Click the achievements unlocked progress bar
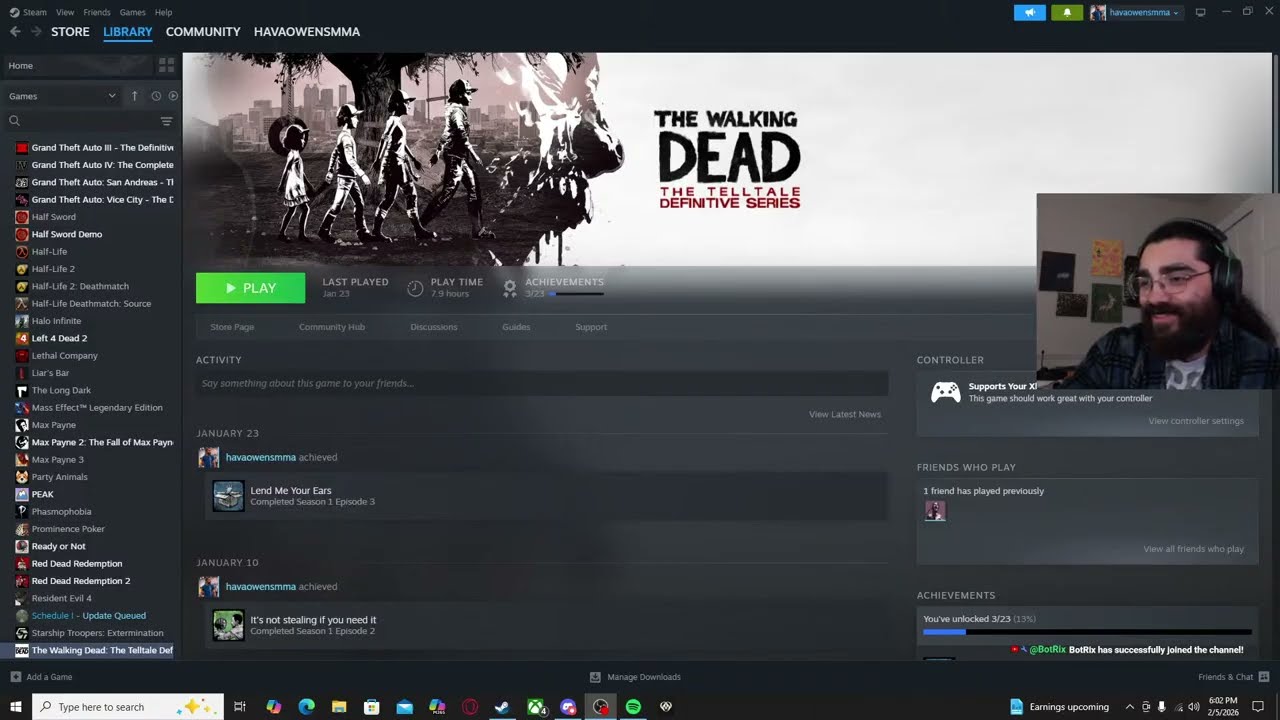Image resolution: width=1280 pixels, height=720 pixels. [x=1087, y=632]
